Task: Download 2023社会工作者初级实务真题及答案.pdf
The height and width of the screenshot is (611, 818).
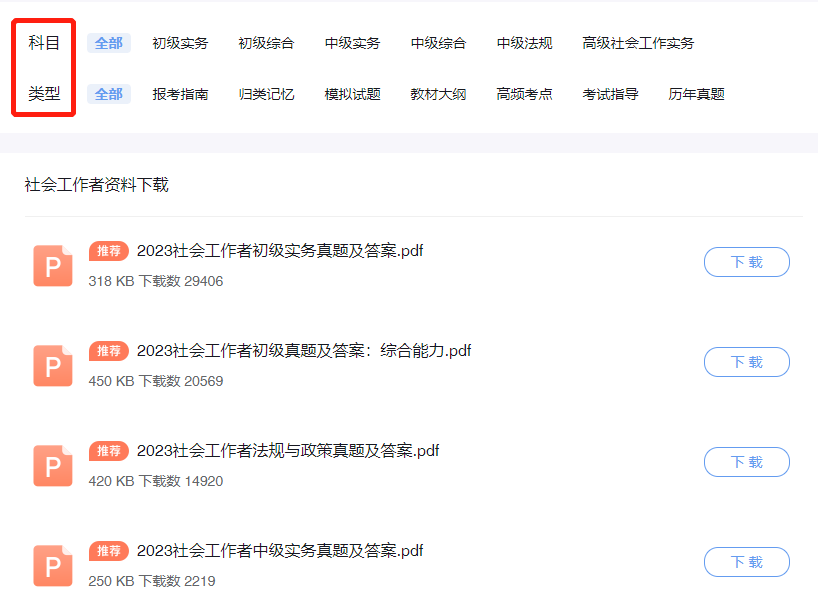Action: pos(746,262)
